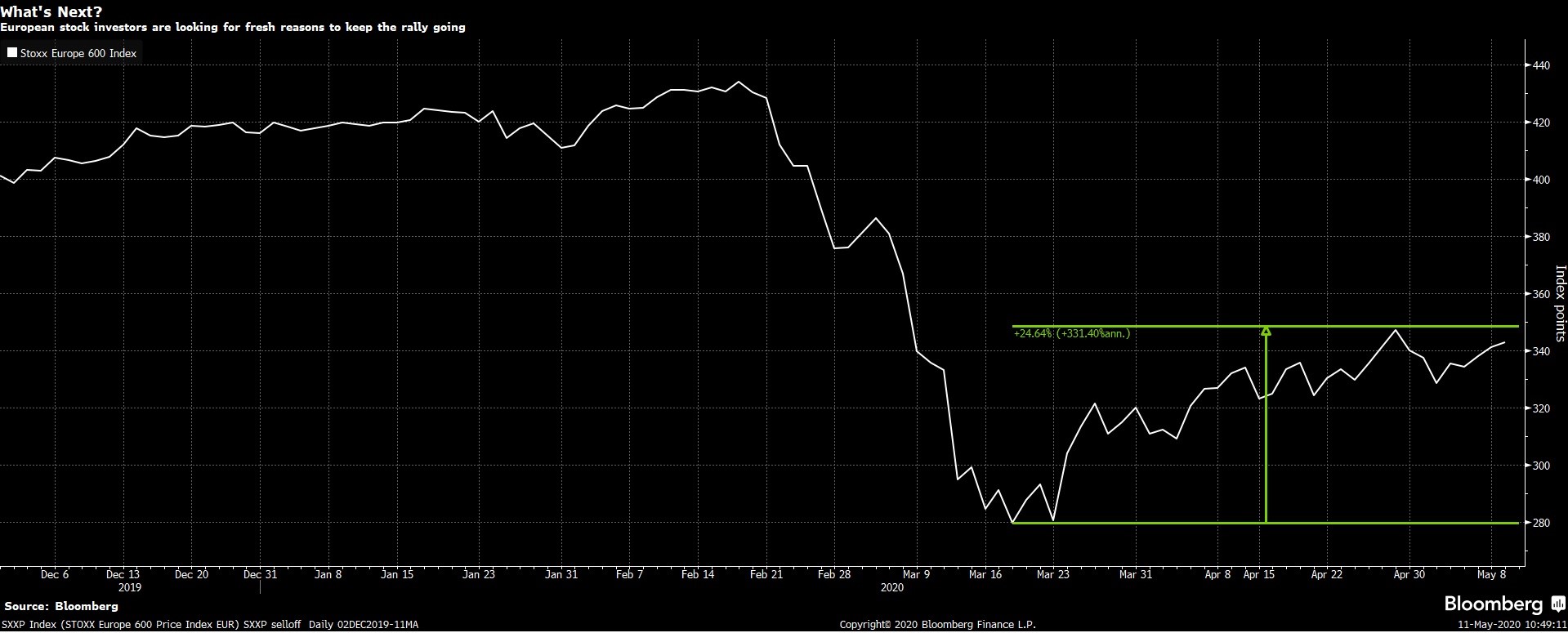Select the 400 value on the price axis
This screenshot has height=633, width=1568.
pyautogui.click(x=1541, y=180)
